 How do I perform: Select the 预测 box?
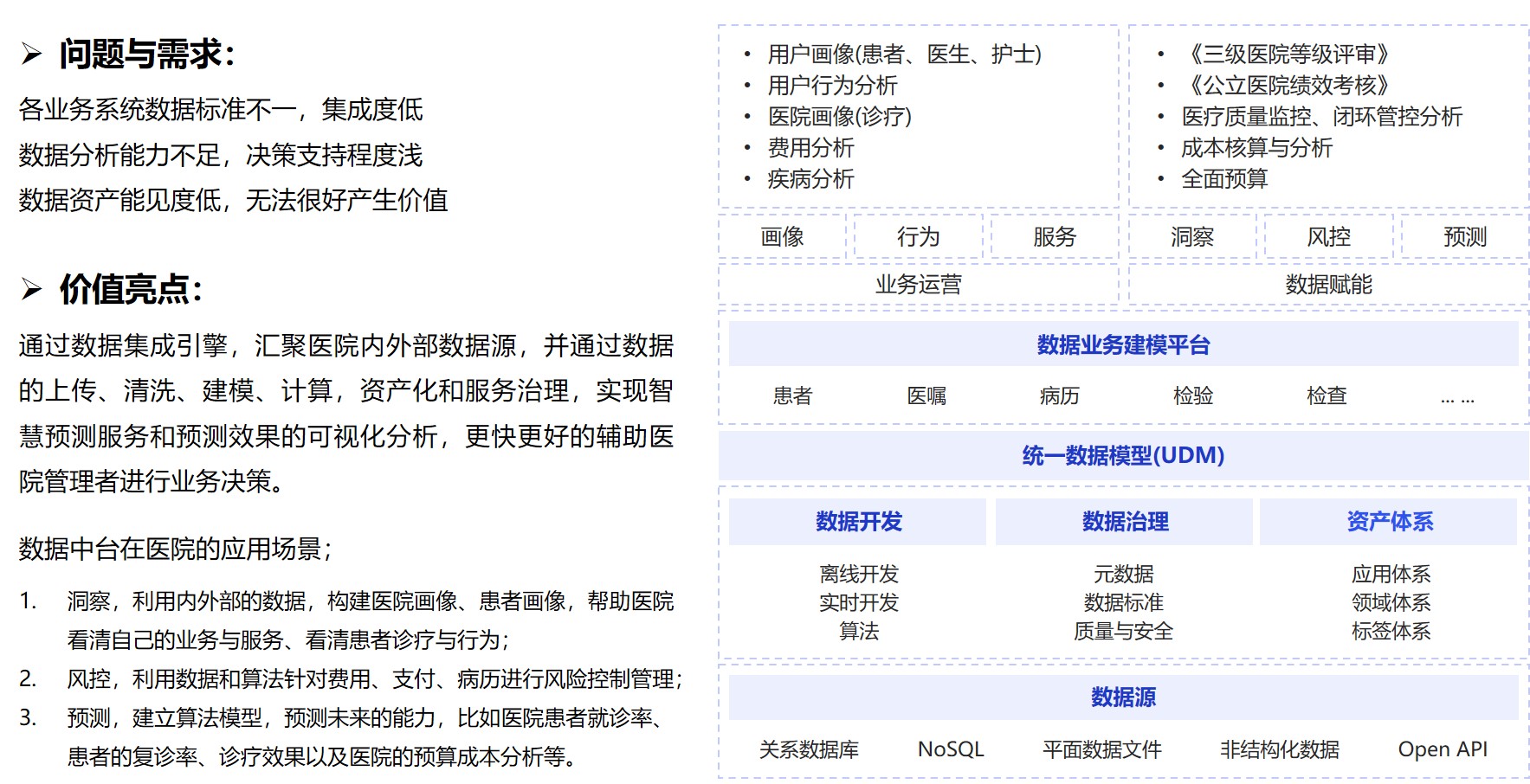pos(1464,237)
